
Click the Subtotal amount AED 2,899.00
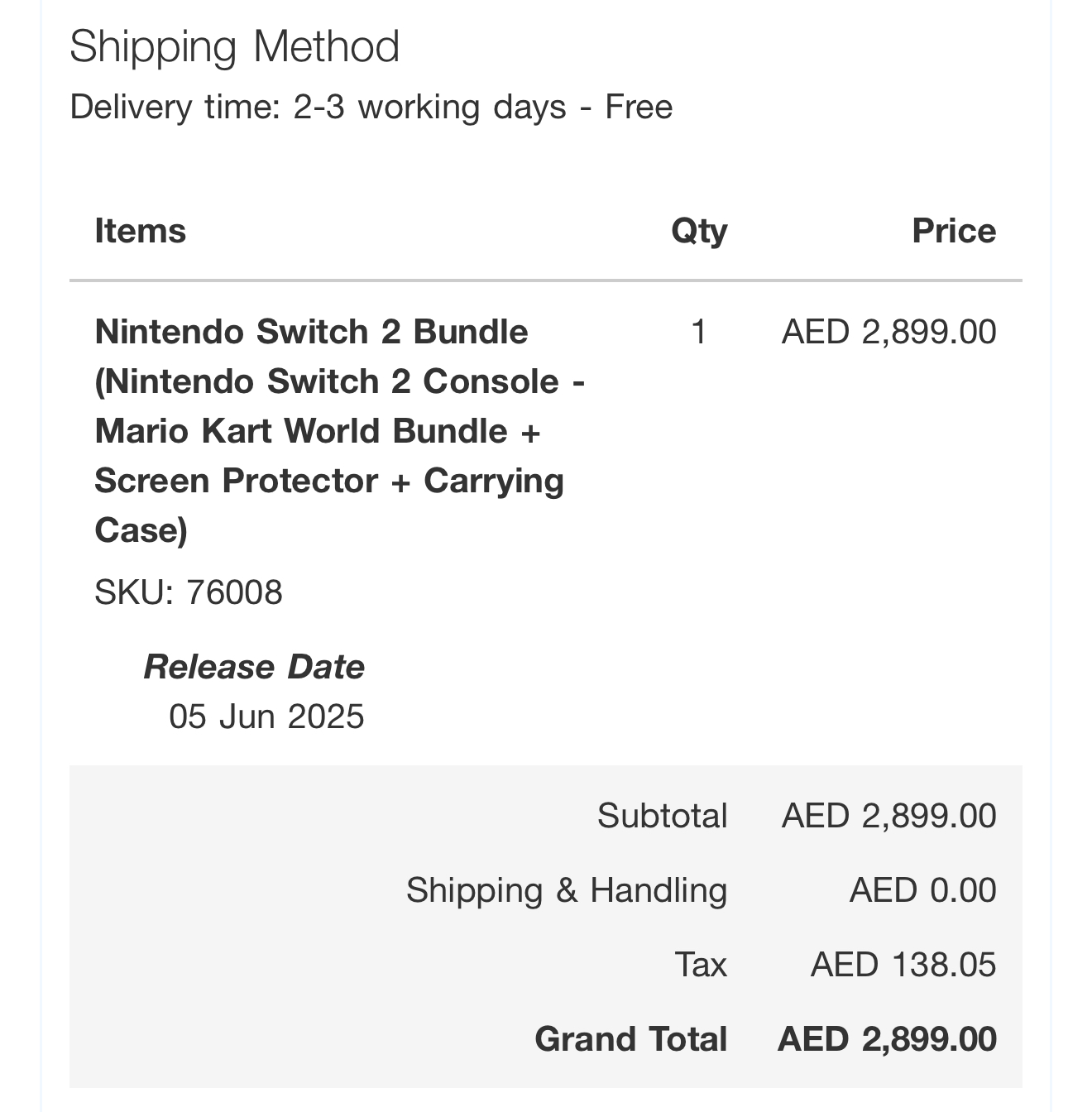tap(888, 816)
